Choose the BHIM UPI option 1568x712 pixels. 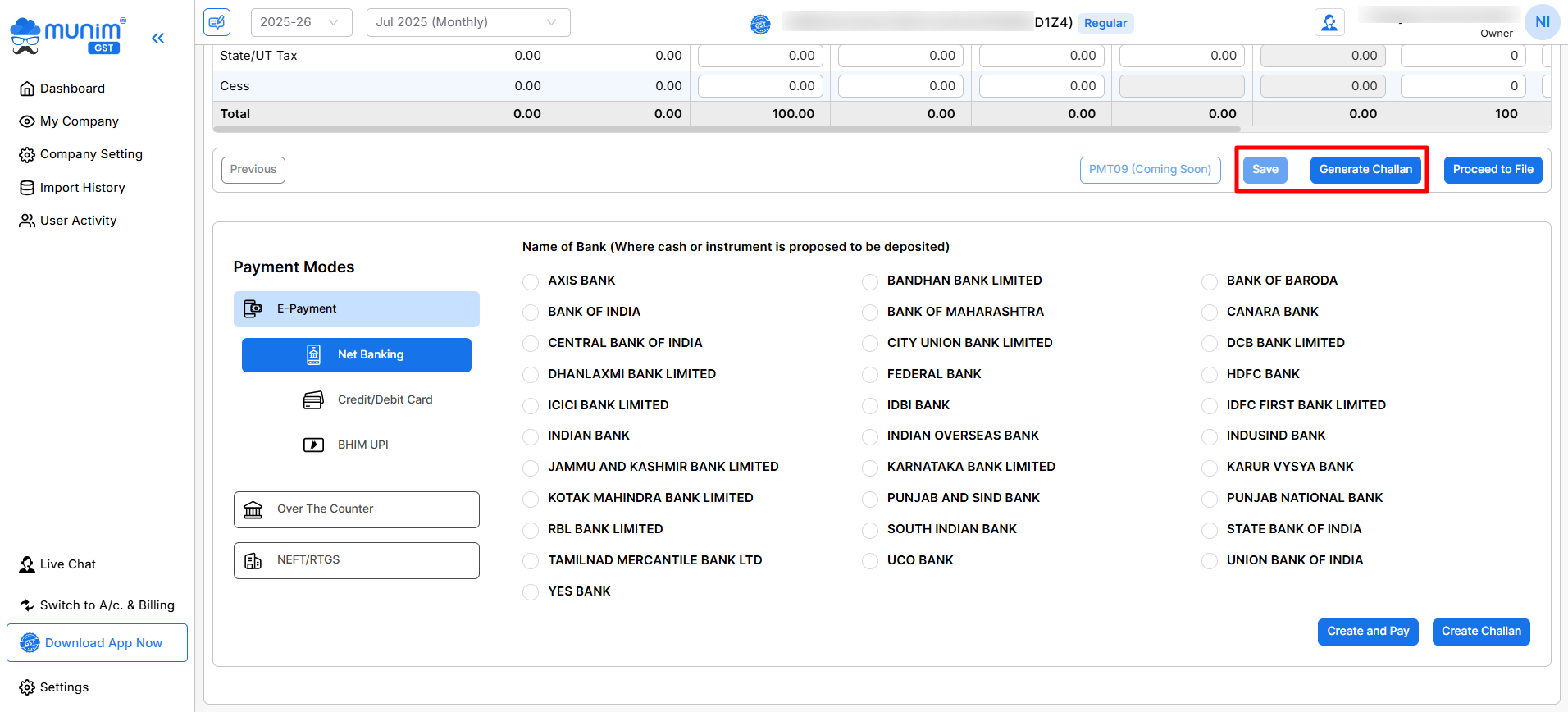point(357,445)
